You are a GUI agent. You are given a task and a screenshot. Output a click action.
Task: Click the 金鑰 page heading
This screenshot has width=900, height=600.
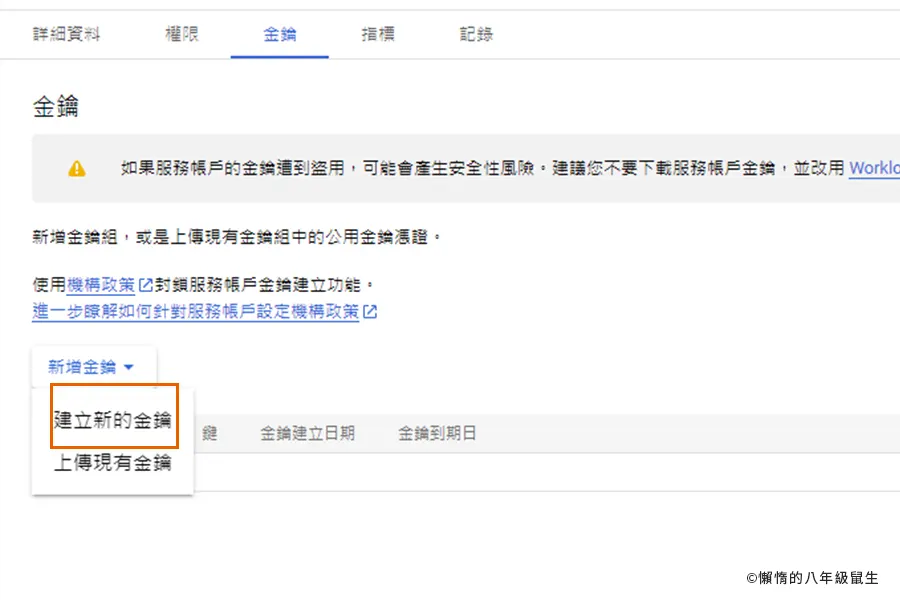[56, 107]
